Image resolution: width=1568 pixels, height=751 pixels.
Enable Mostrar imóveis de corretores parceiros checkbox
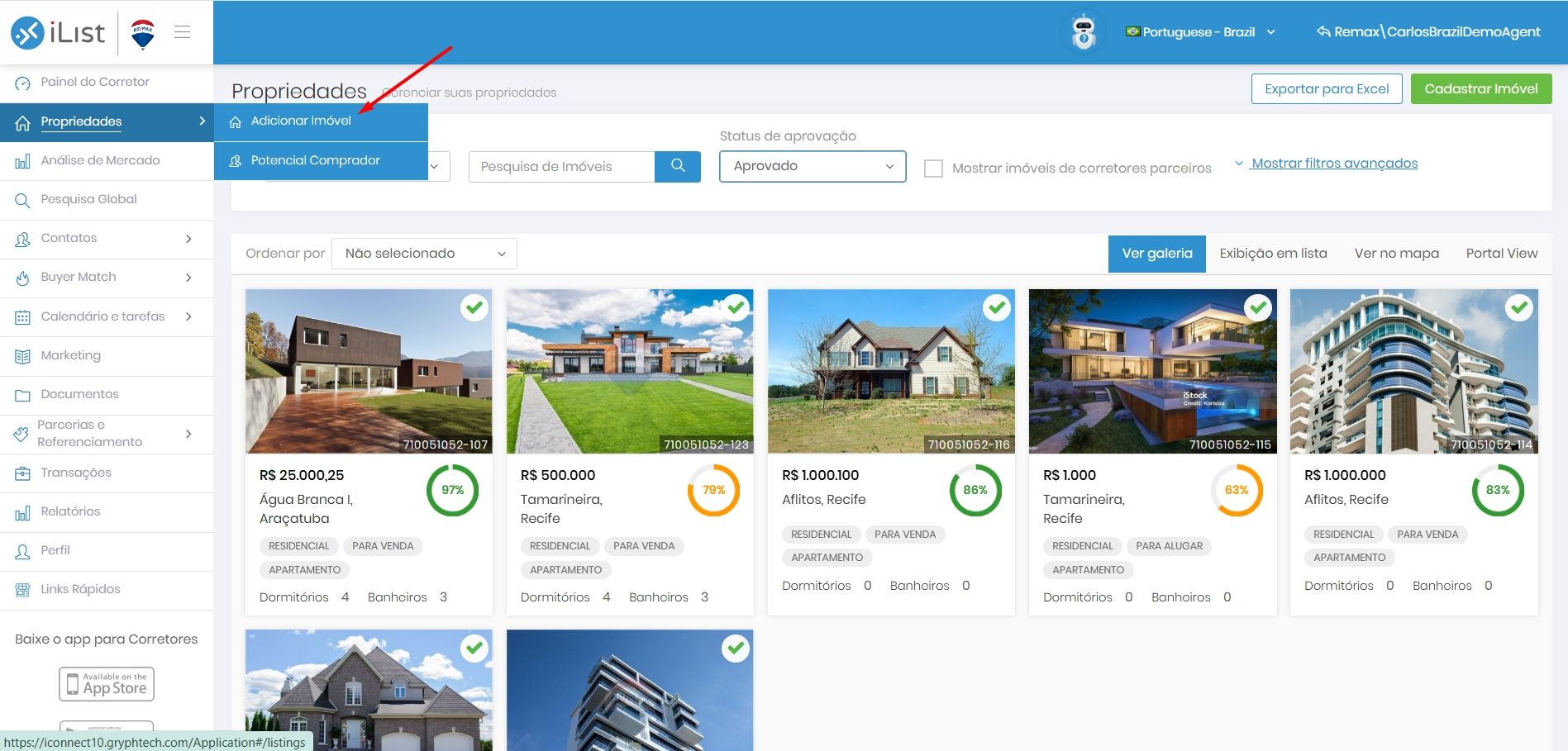pyautogui.click(x=933, y=169)
